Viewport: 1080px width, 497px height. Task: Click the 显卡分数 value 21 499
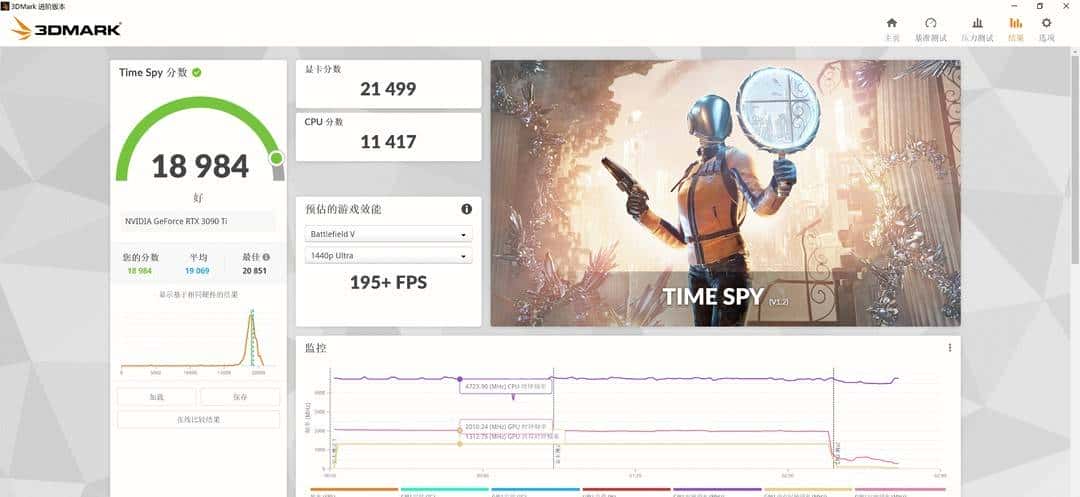point(388,89)
